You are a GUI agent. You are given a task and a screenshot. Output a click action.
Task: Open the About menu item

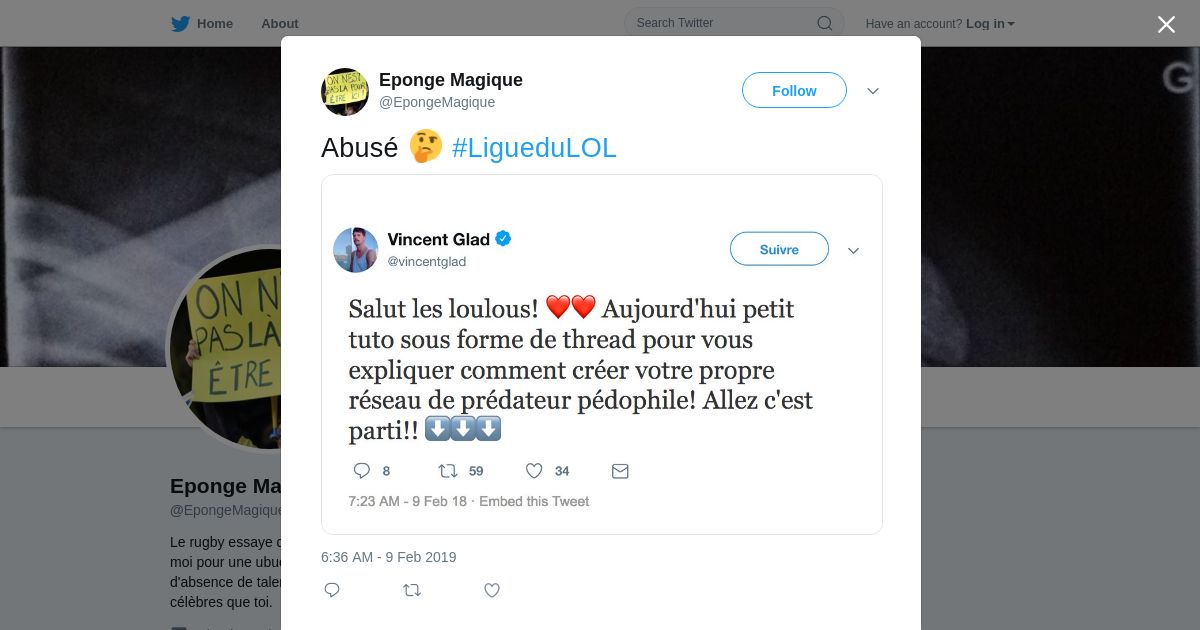pos(280,23)
